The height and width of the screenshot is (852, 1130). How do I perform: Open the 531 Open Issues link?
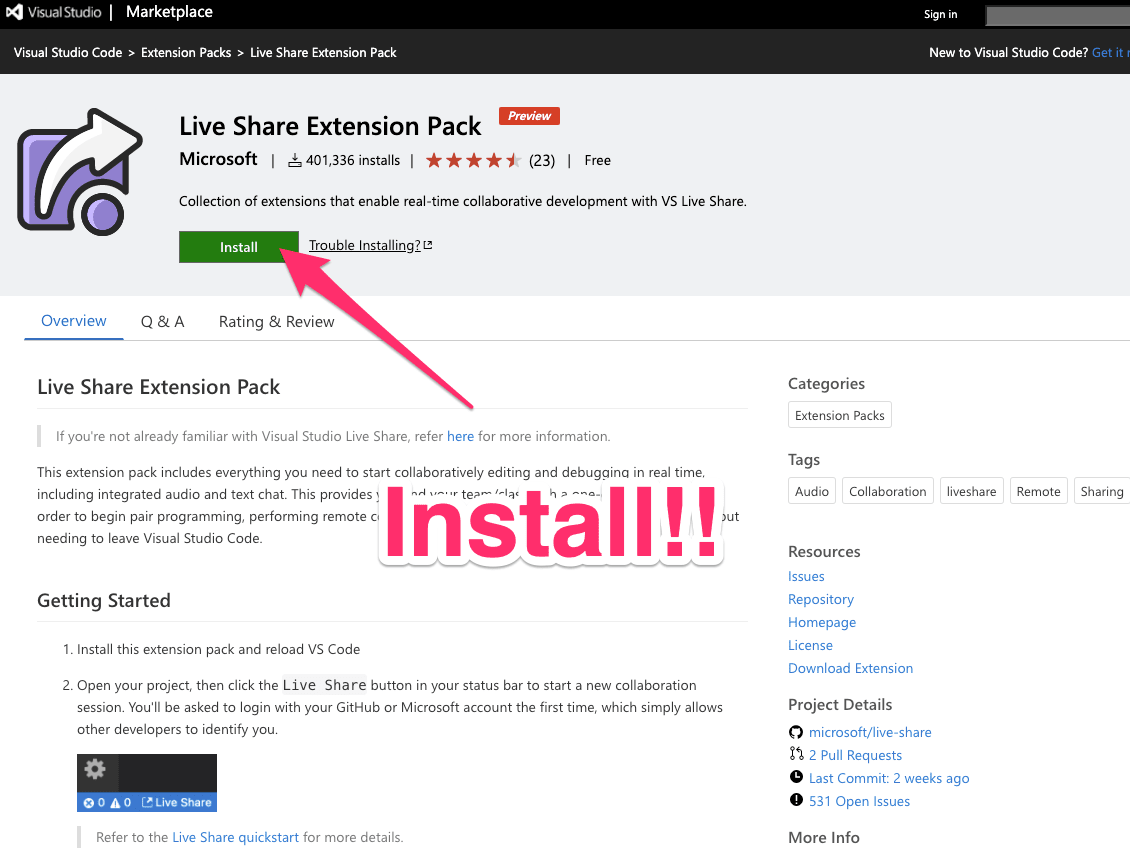tap(859, 802)
